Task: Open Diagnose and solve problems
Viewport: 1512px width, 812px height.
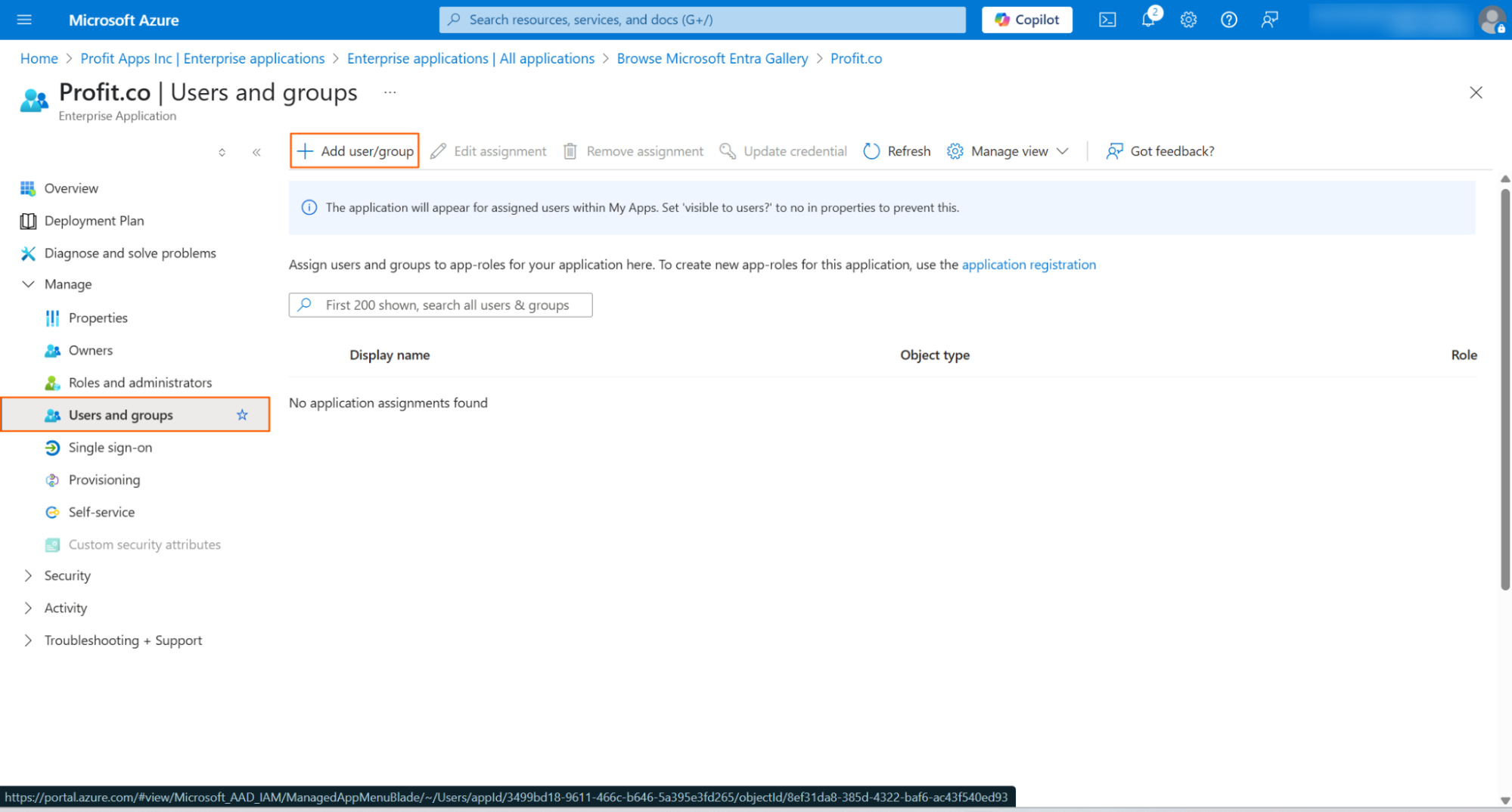Action: (130, 253)
